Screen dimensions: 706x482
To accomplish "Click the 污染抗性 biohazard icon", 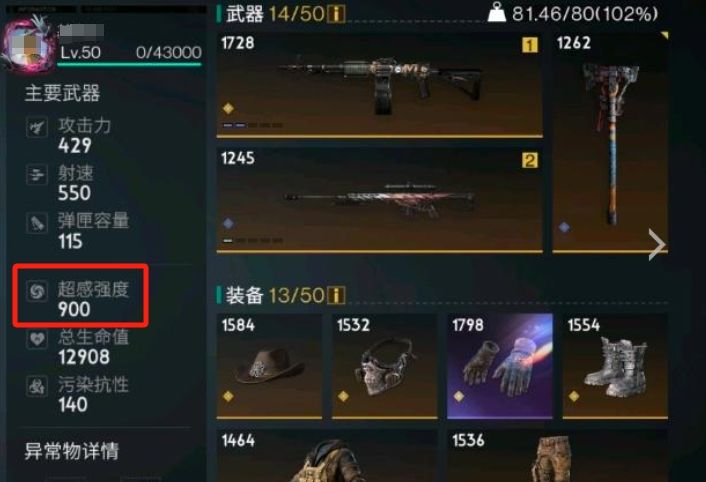I will click(37, 386).
